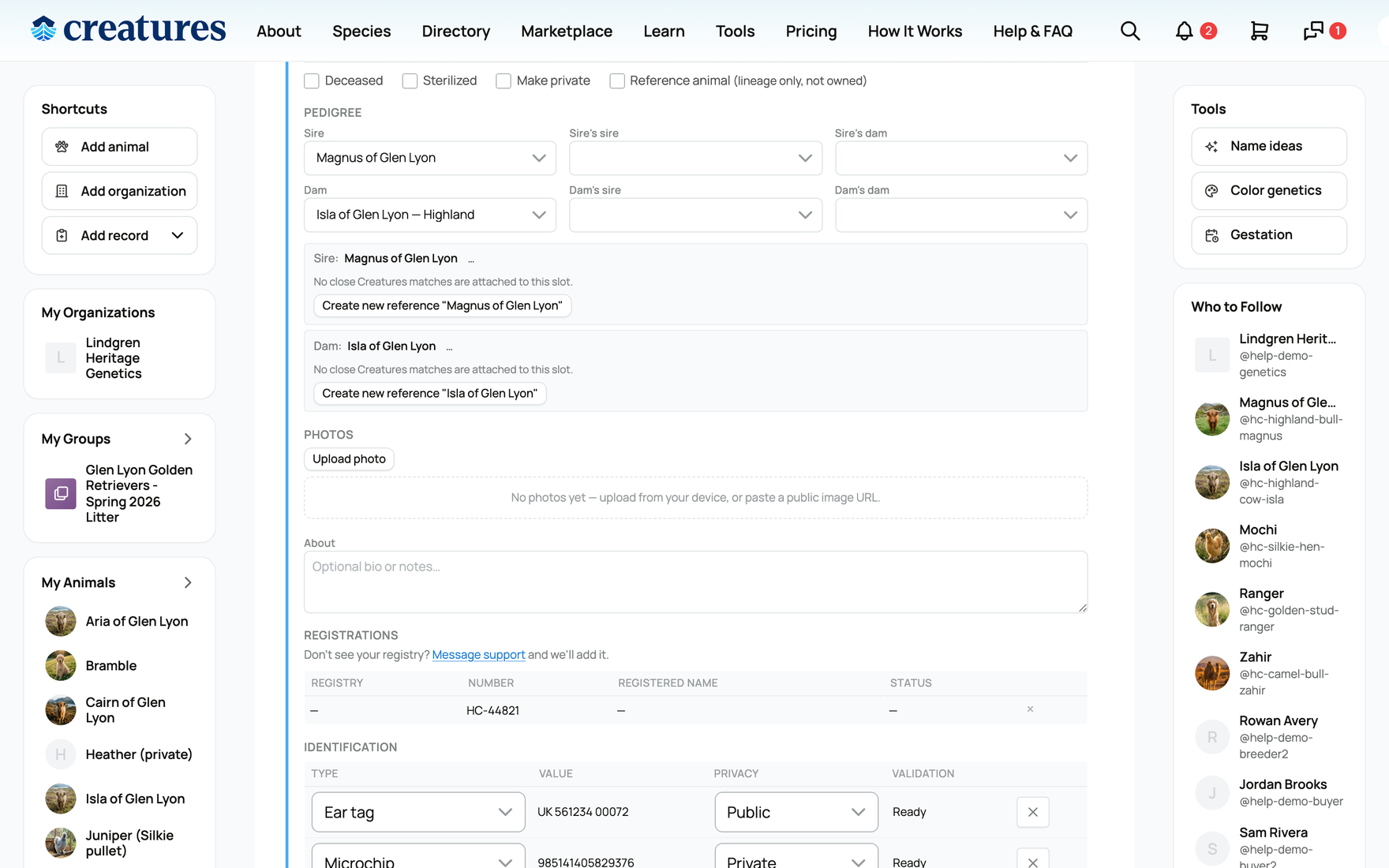The image size is (1389, 868).
Task: Open the Help & FAQ menu item
Action: tap(1033, 31)
